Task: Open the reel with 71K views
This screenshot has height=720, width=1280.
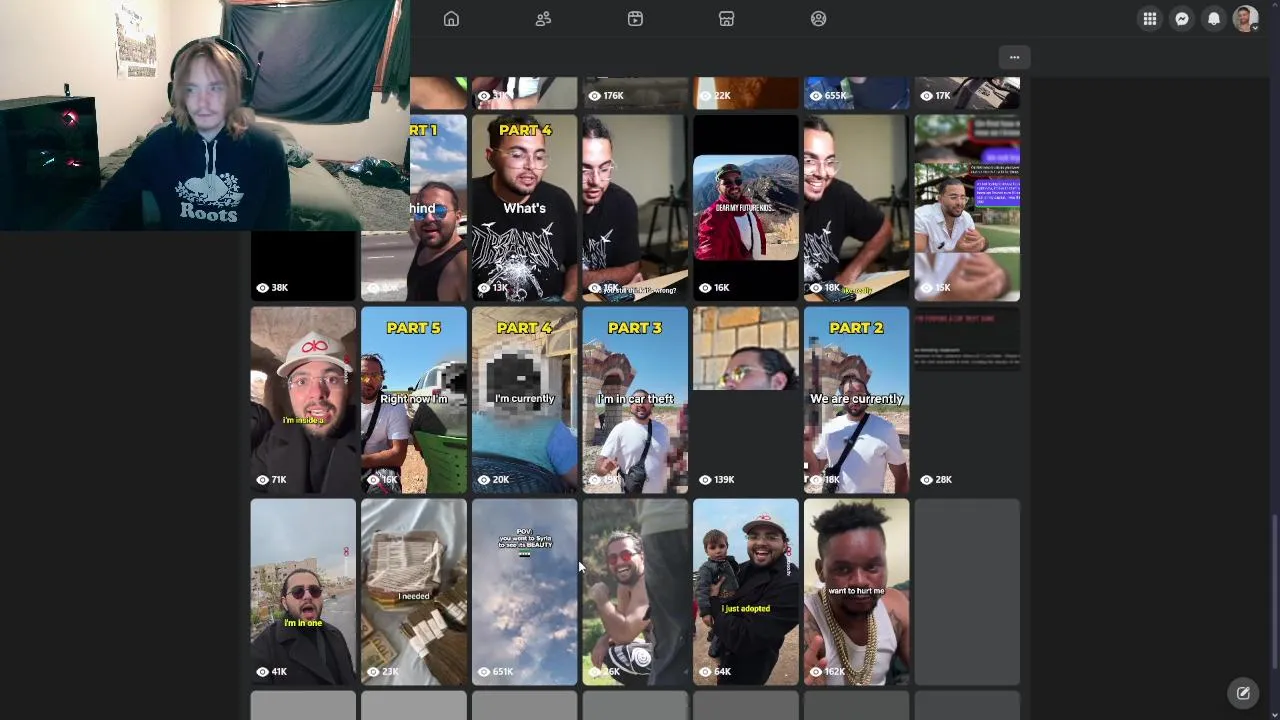Action: [303, 400]
